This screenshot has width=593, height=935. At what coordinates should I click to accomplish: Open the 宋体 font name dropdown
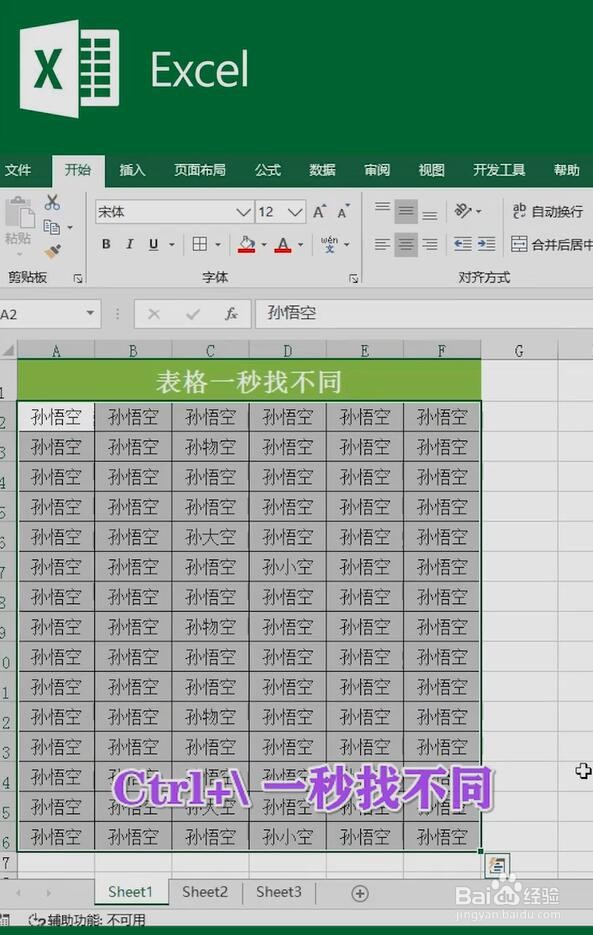point(243,212)
